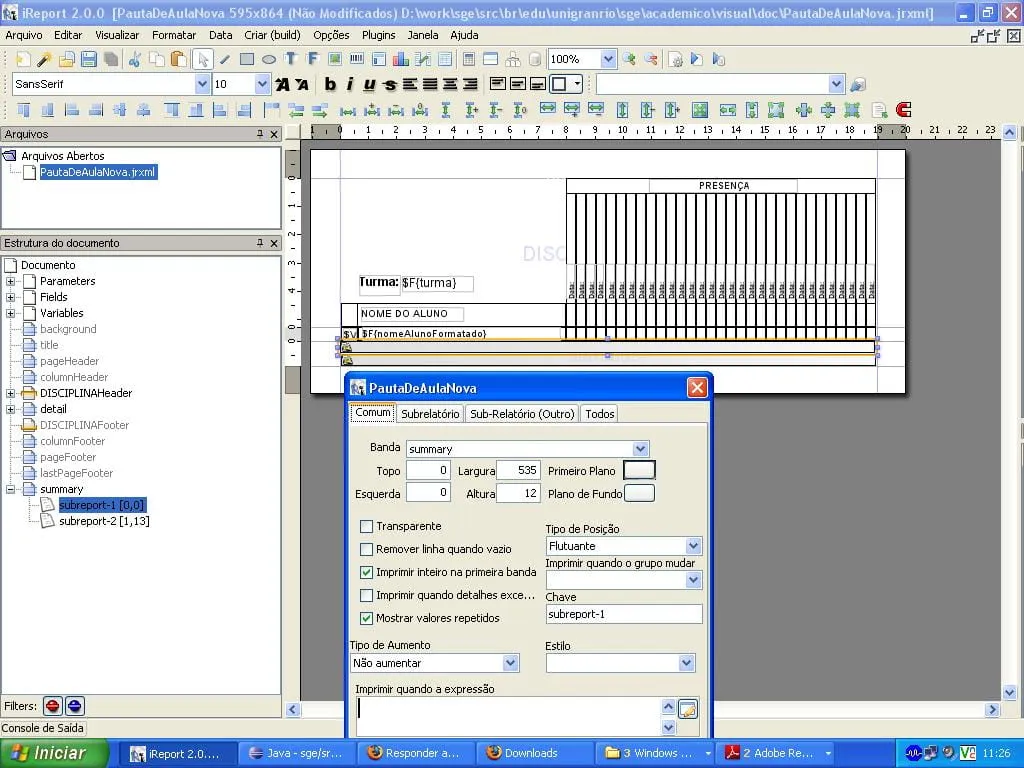
Task: Check Remover linha quando vazio
Action: [366, 549]
